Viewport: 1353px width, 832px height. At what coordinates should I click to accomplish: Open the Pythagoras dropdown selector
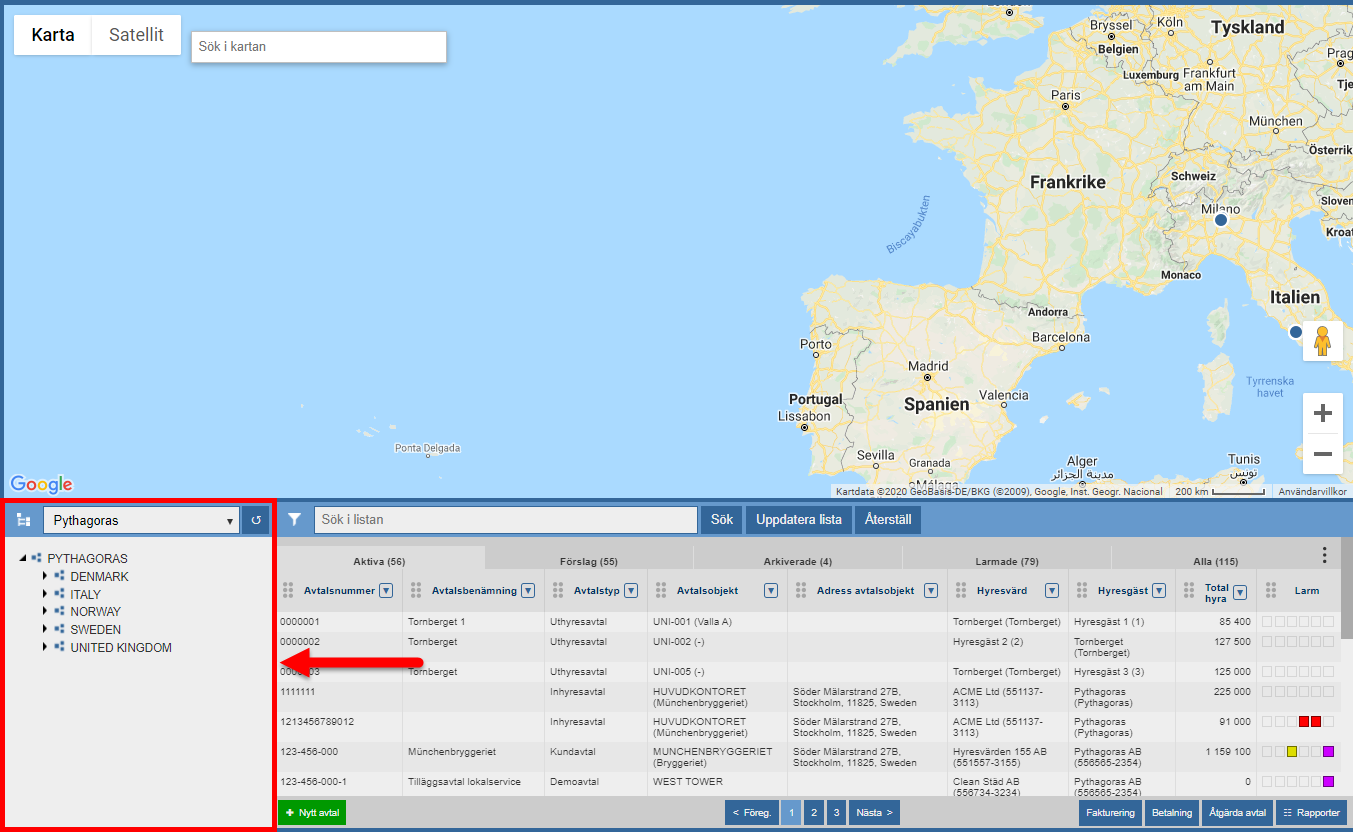[141, 520]
